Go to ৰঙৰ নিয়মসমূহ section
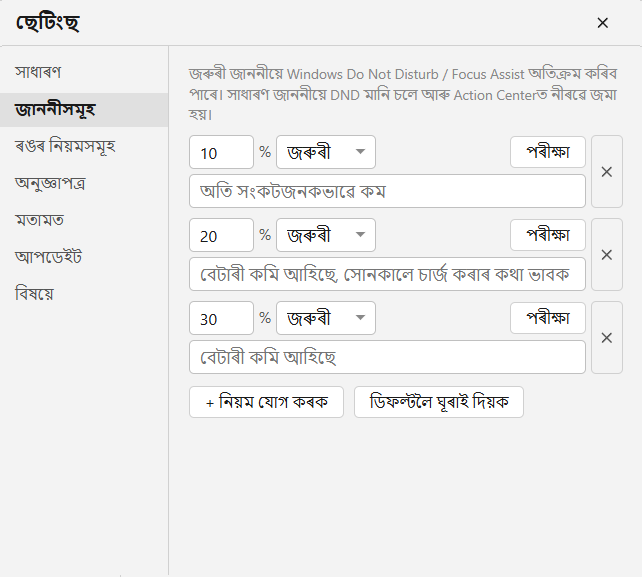This screenshot has width=642, height=577. (x=84, y=147)
